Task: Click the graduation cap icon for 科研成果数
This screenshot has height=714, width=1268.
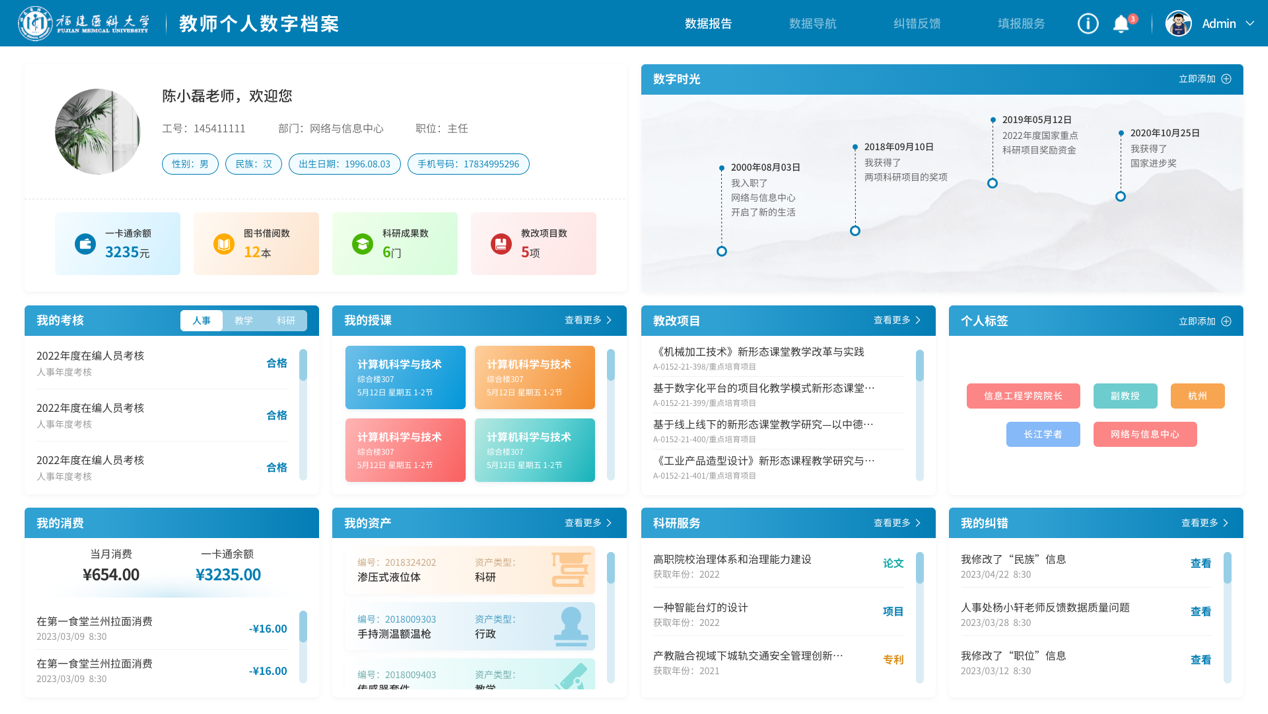Action: [362, 244]
